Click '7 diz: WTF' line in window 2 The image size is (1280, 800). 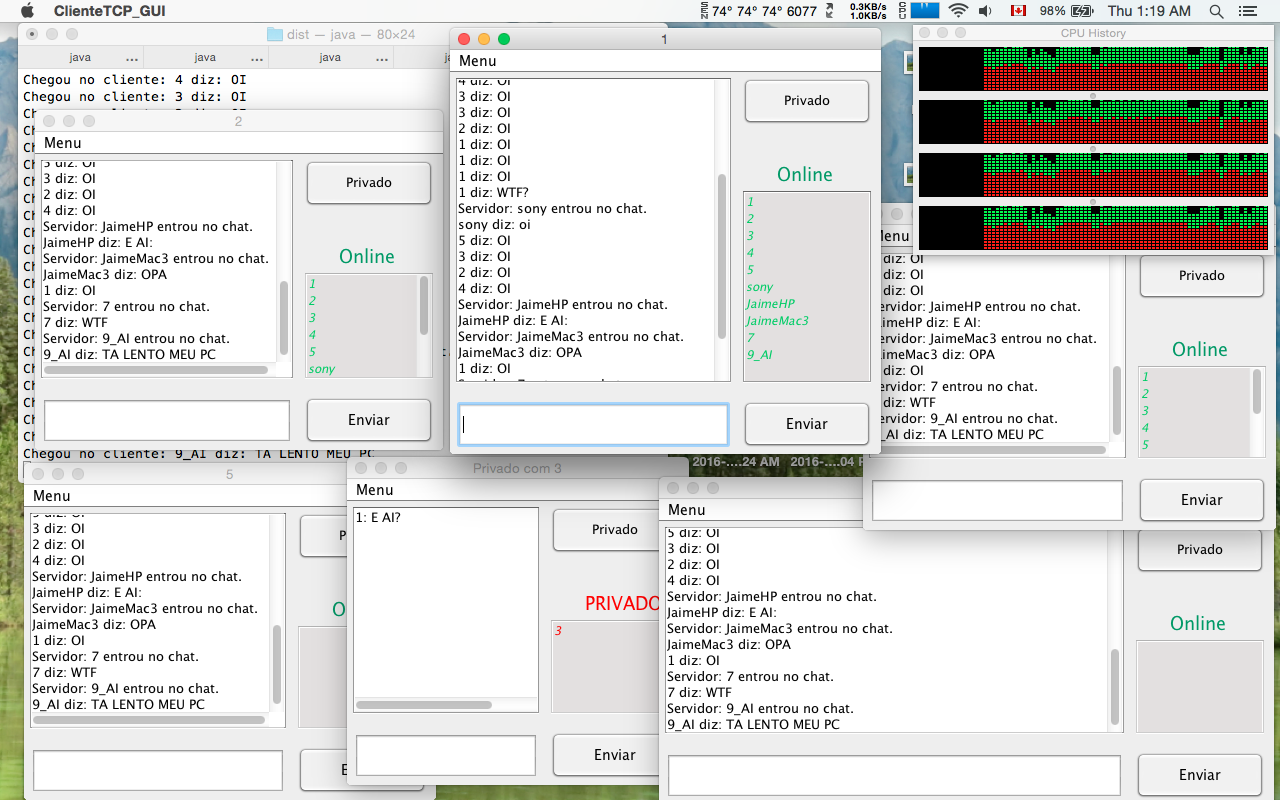[x=75, y=322]
